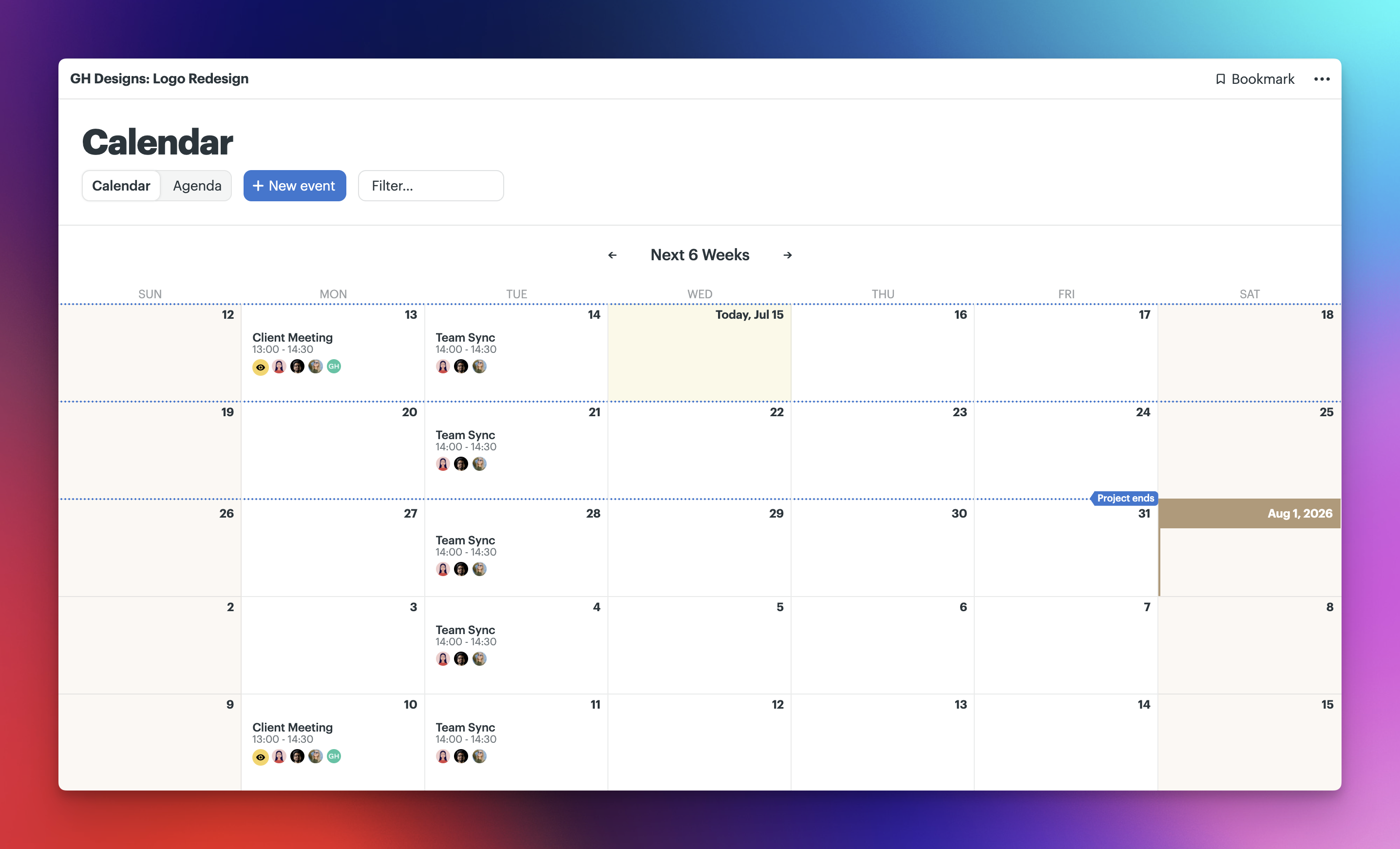Screen dimensions: 1400x849
Task: Click the Project ends marker label
Action: point(1125,498)
